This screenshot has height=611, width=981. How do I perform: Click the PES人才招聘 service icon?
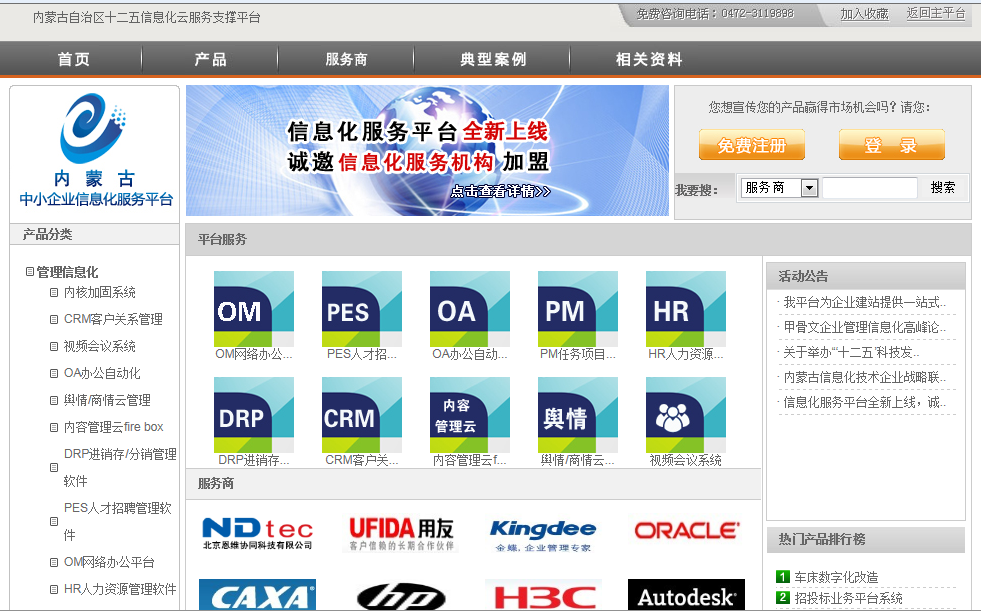pyautogui.click(x=362, y=309)
